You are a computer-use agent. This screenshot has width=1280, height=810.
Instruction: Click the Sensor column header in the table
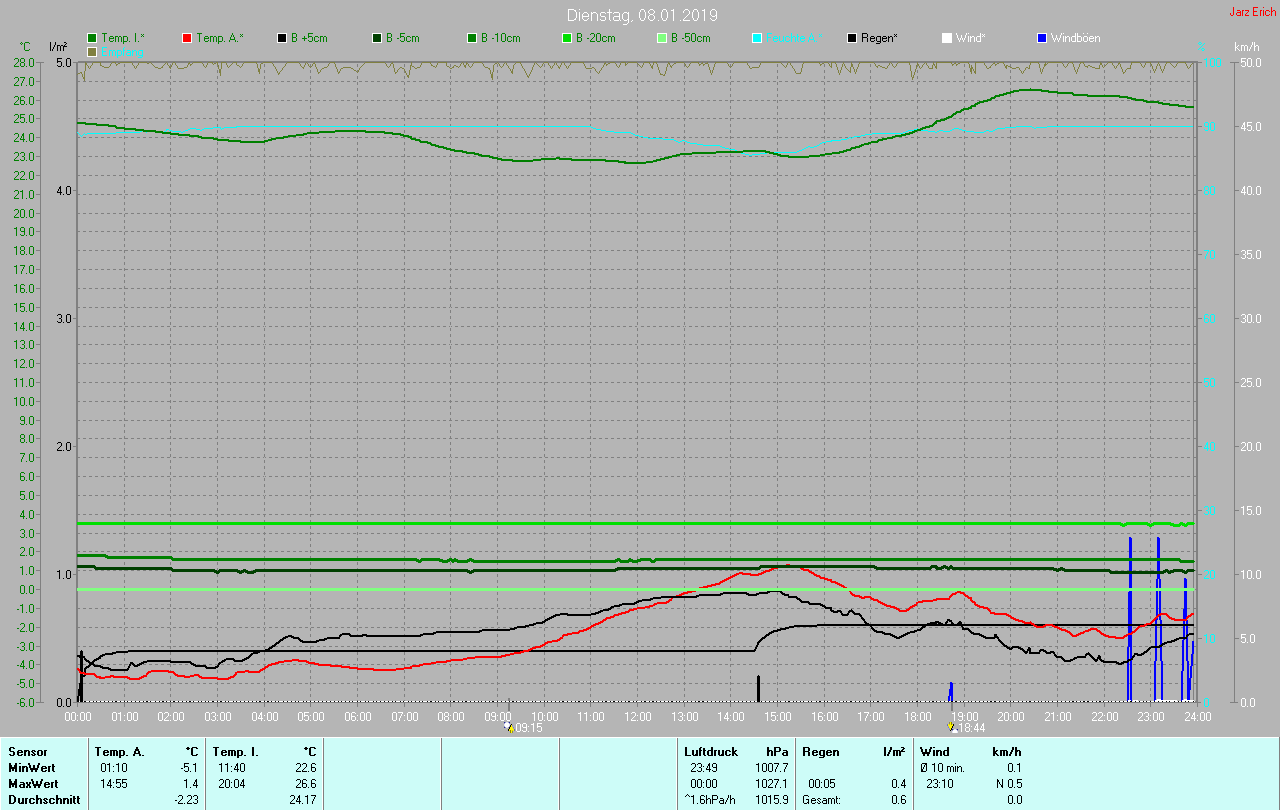pos(27,751)
